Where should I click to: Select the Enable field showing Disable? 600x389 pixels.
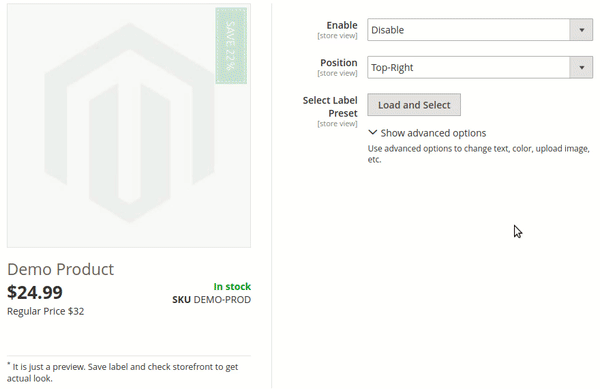pos(480,30)
